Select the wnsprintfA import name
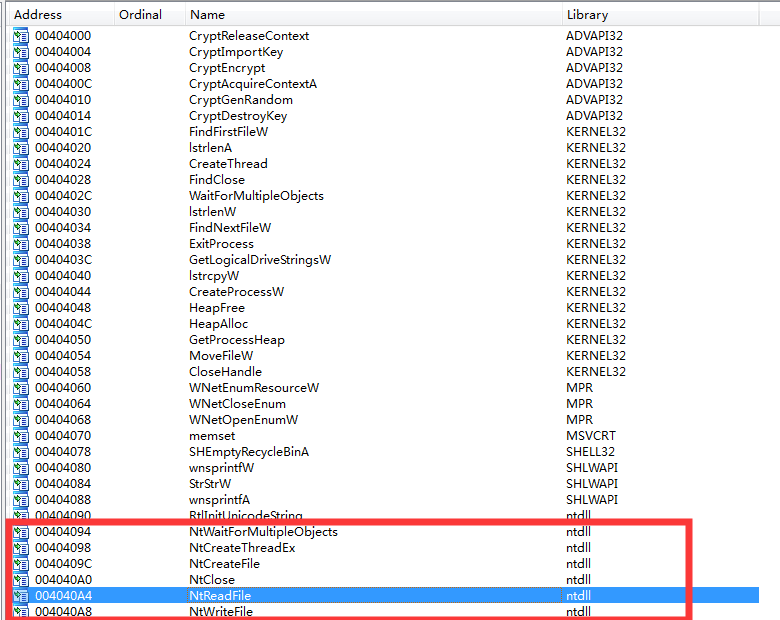 pyautogui.click(x=219, y=500)
